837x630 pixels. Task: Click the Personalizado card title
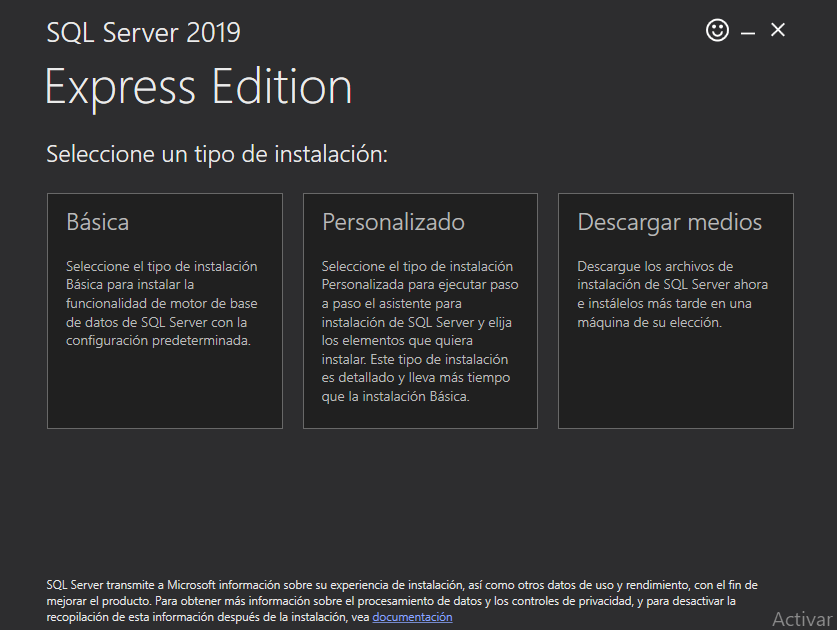pos(394,221)
